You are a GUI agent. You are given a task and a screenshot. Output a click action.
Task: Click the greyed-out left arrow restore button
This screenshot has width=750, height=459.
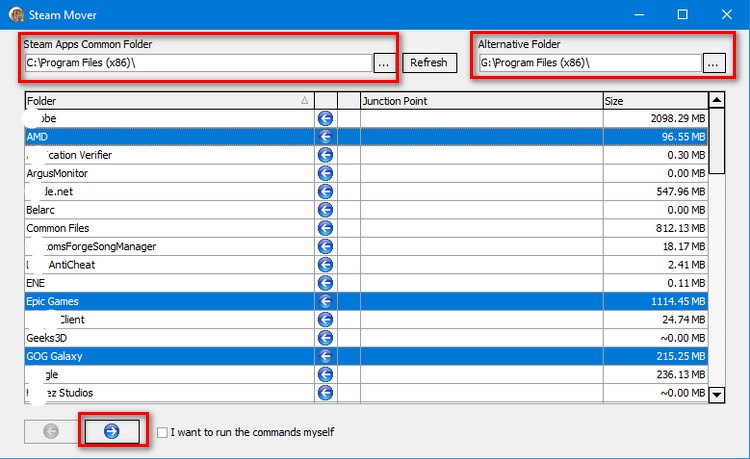tap(51, 431)
